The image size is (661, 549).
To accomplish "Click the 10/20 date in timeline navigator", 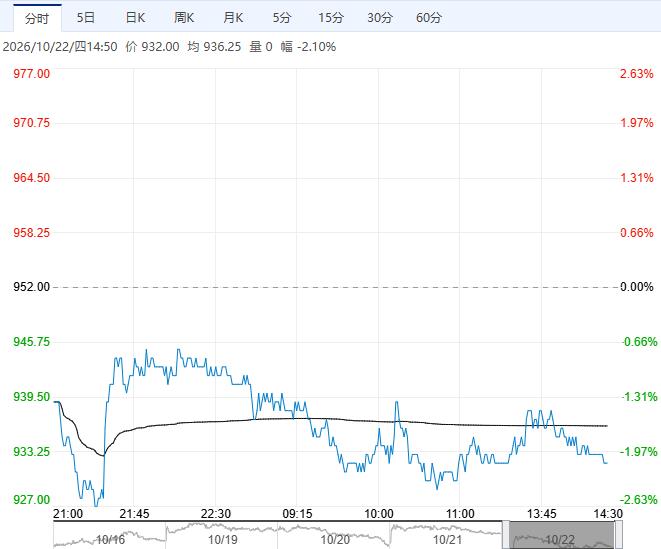I will [x=335, y=540].
